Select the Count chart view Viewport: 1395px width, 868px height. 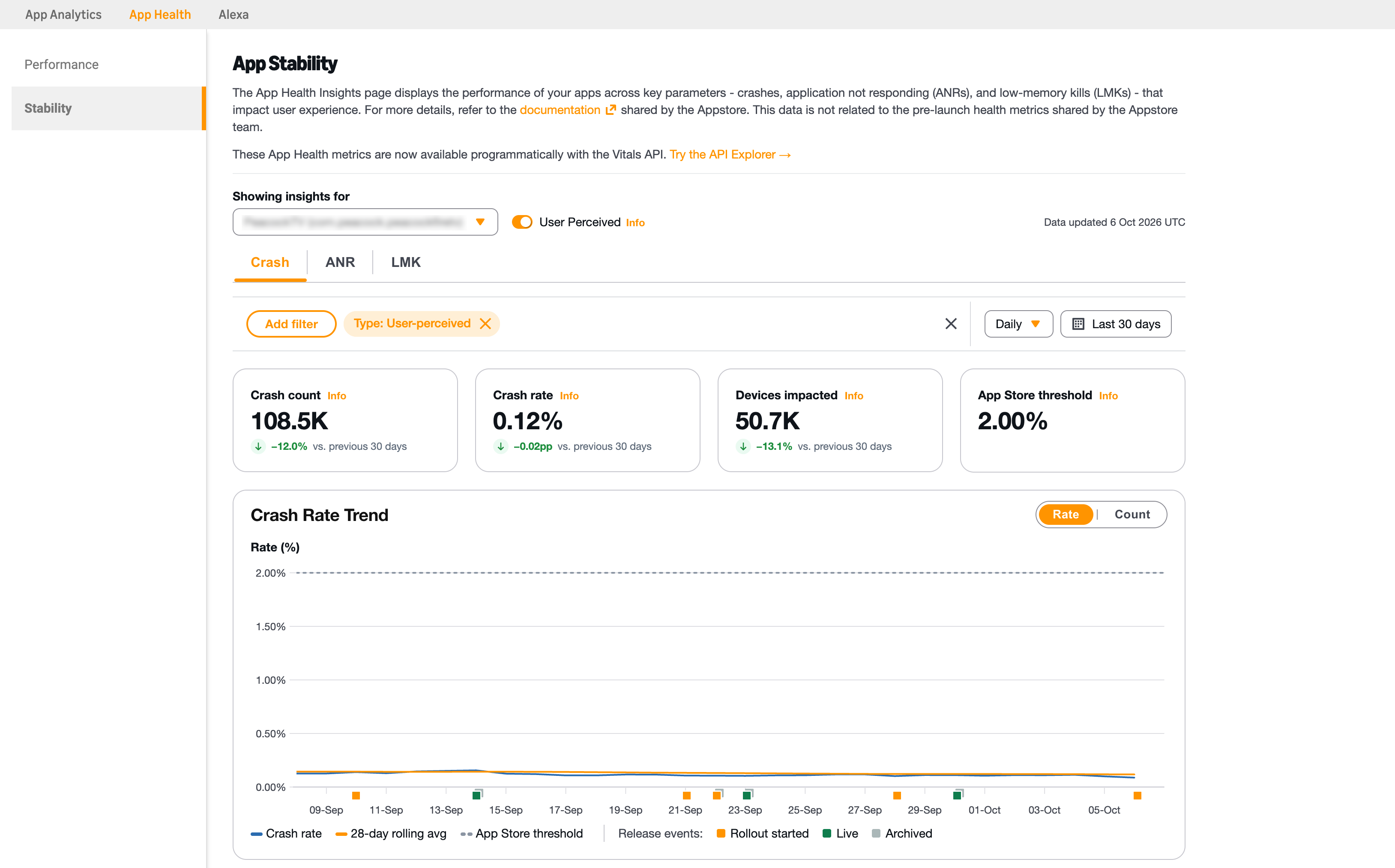pyautogui.click(x=1132, y=515)
